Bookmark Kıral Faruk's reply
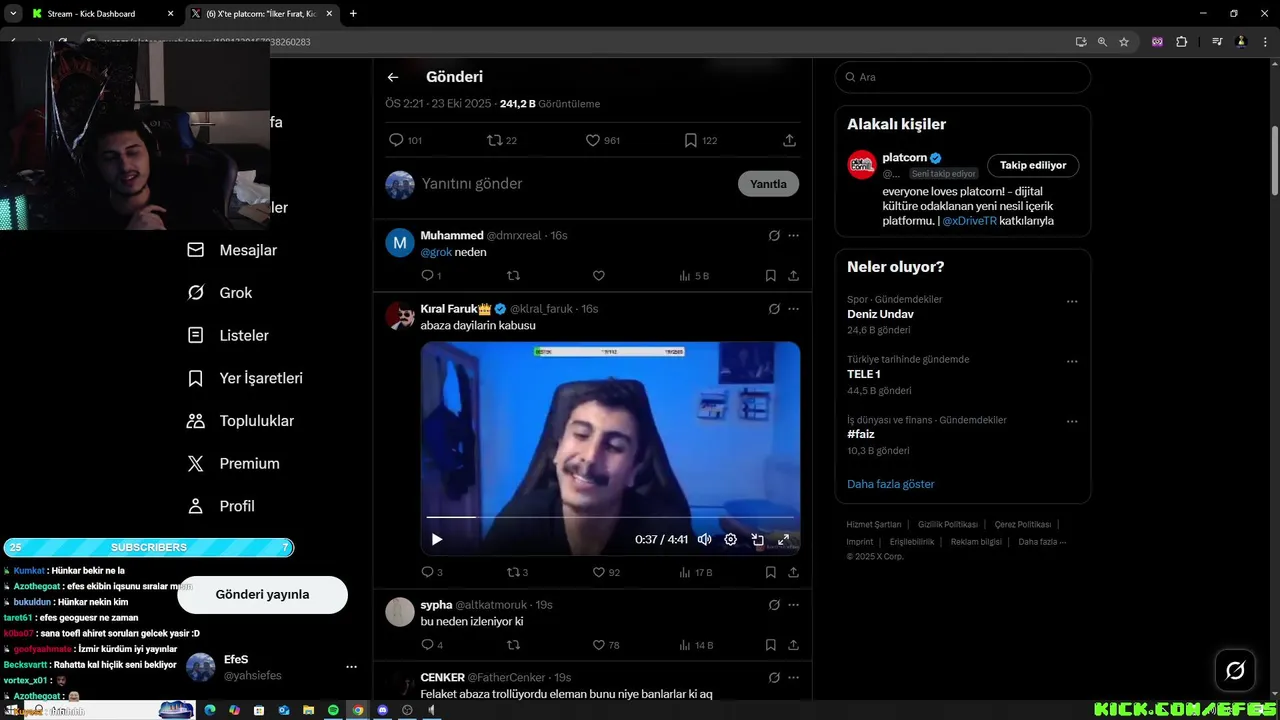Viewport: 1280px width, 720px height. tap(771, 573)
